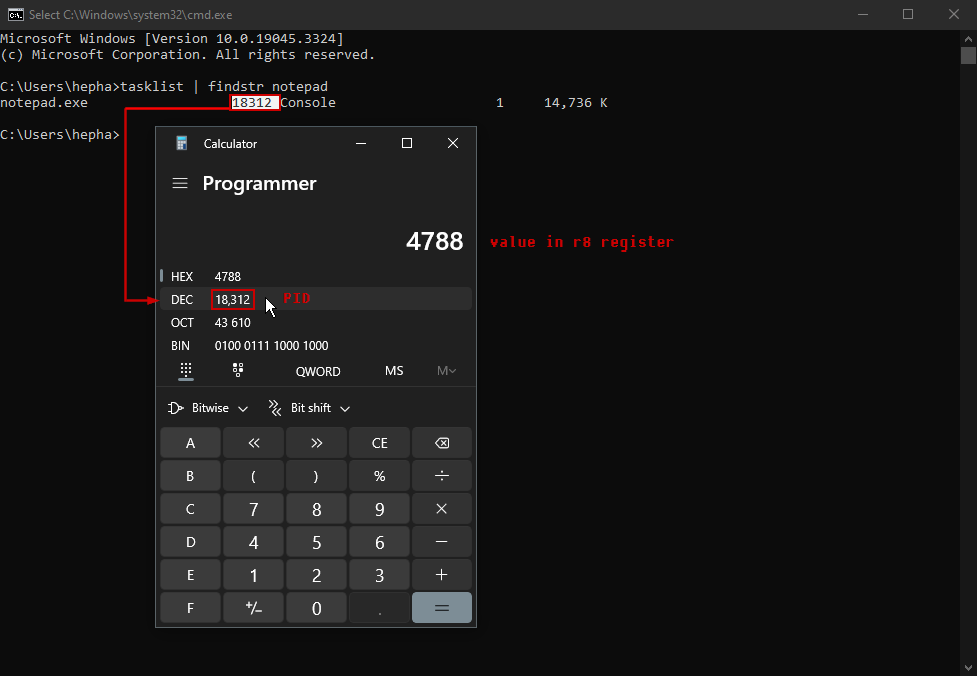Image resolution: width=977 pixels, height=676 pixels.
Task: Select the HEX number base
Action: (316, 276)
